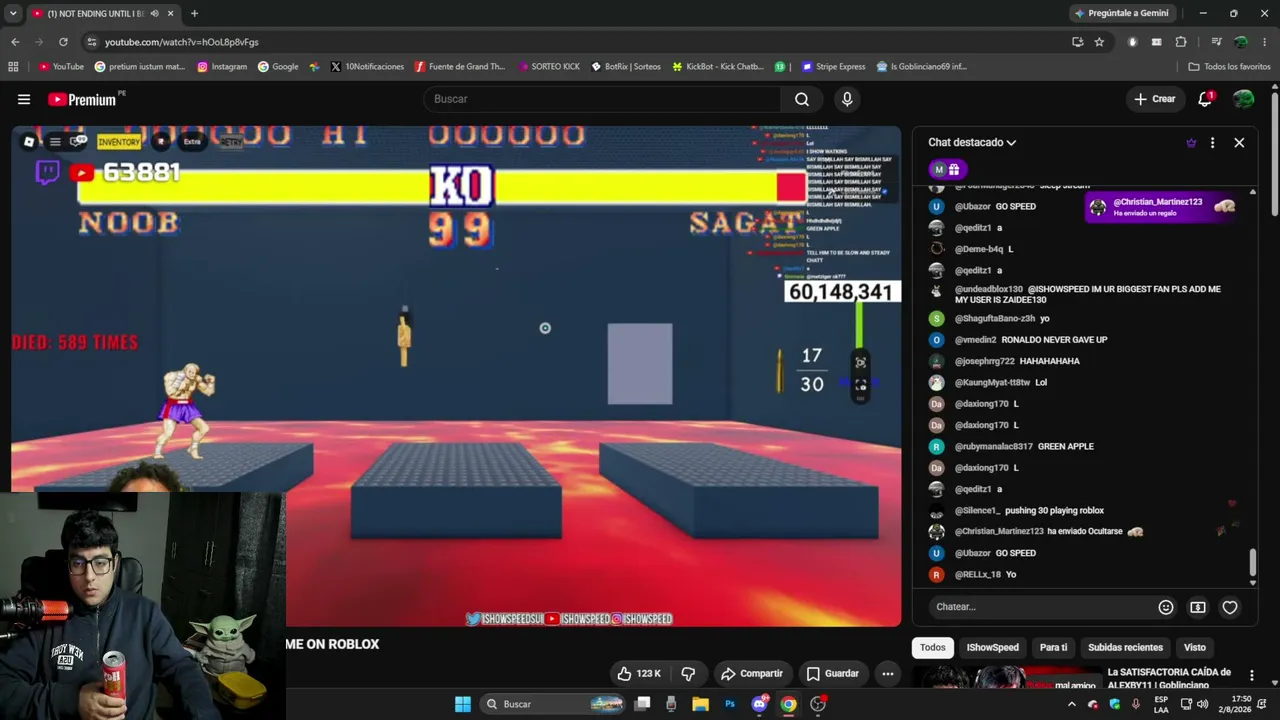The image size is (1280, 720).
Task: Open the gift memberships chip in chat
Action: (x=946, y=170)
